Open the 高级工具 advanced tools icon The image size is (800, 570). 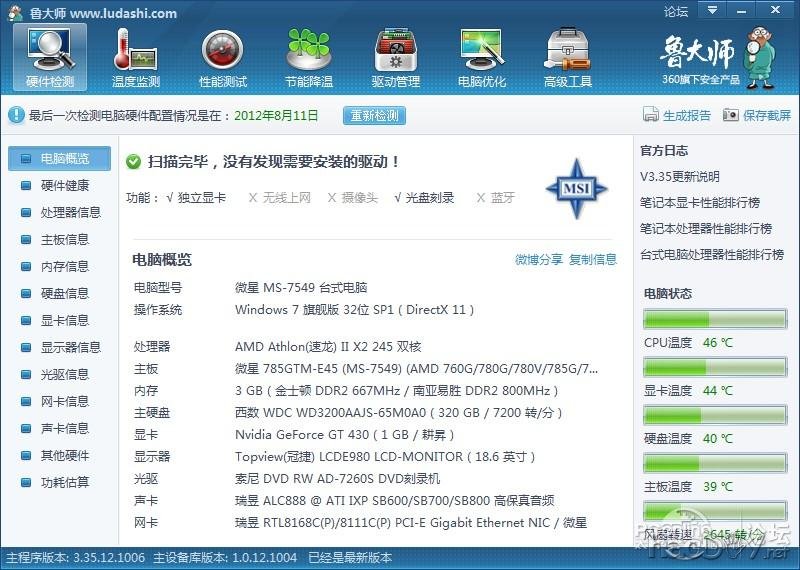[x=568, y=57]
